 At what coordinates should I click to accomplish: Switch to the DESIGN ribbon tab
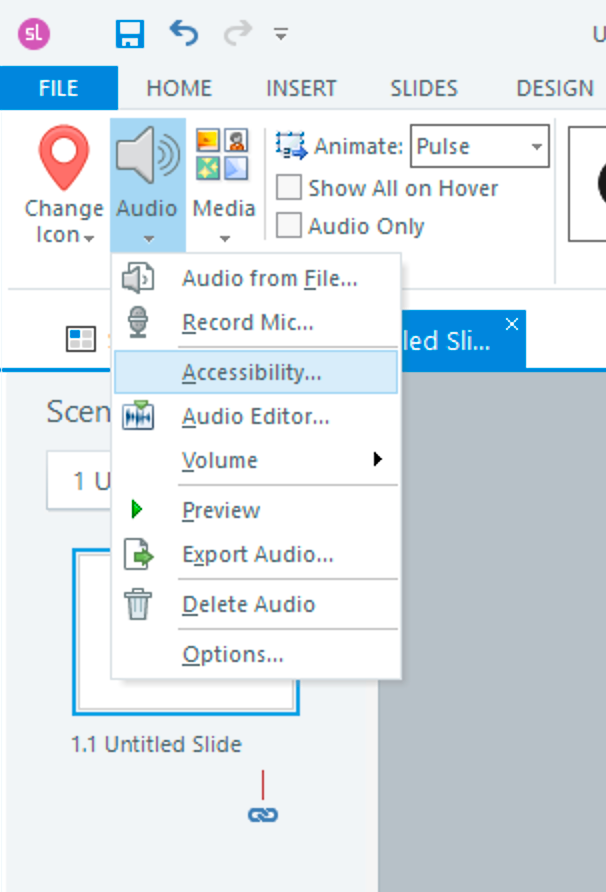(x=555, y=88)
